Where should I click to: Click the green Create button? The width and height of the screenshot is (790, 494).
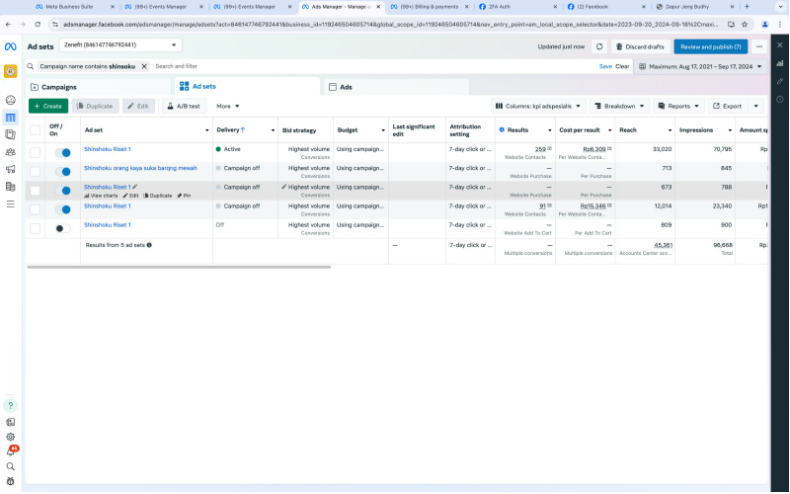(48, 106)
